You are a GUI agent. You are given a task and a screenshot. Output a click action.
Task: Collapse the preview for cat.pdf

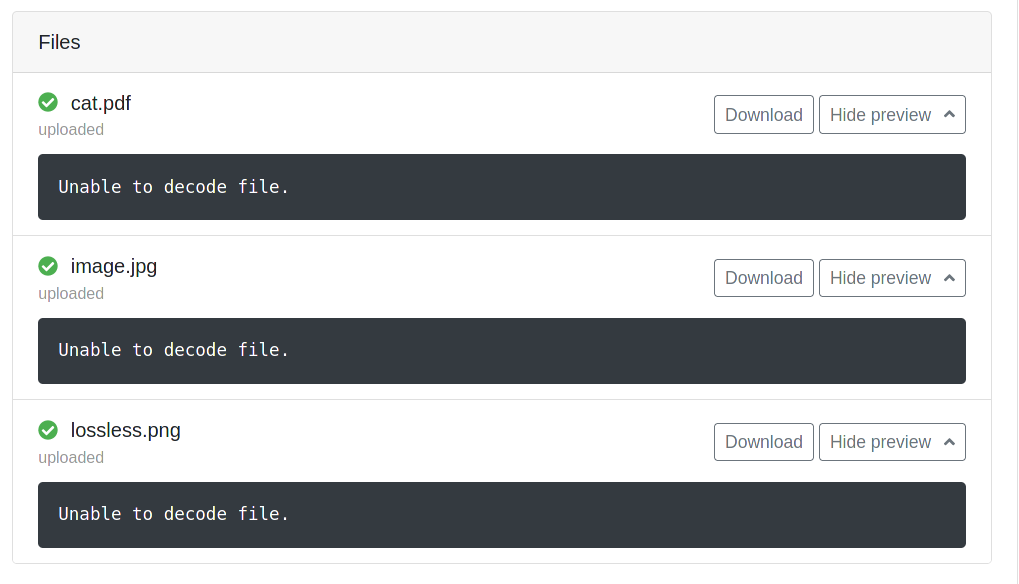pyautogui.click(x=890, y=114)
